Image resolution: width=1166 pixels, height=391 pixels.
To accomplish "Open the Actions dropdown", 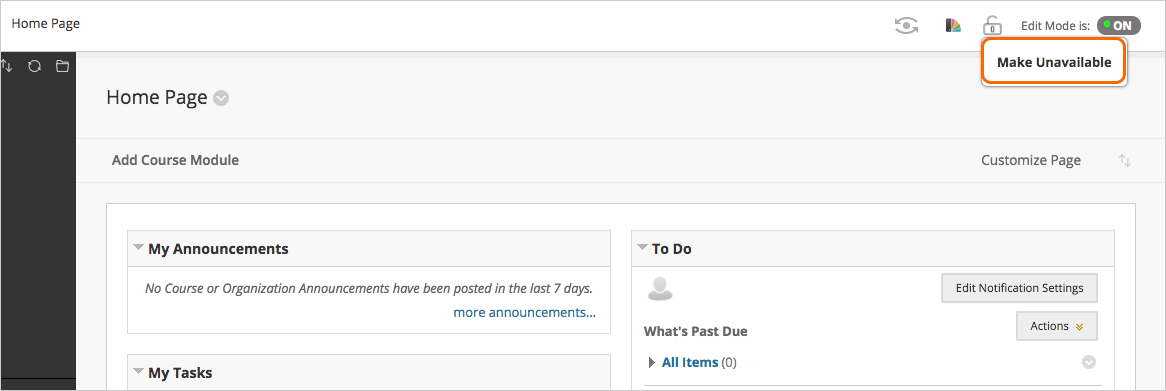I will [1056, 326].
